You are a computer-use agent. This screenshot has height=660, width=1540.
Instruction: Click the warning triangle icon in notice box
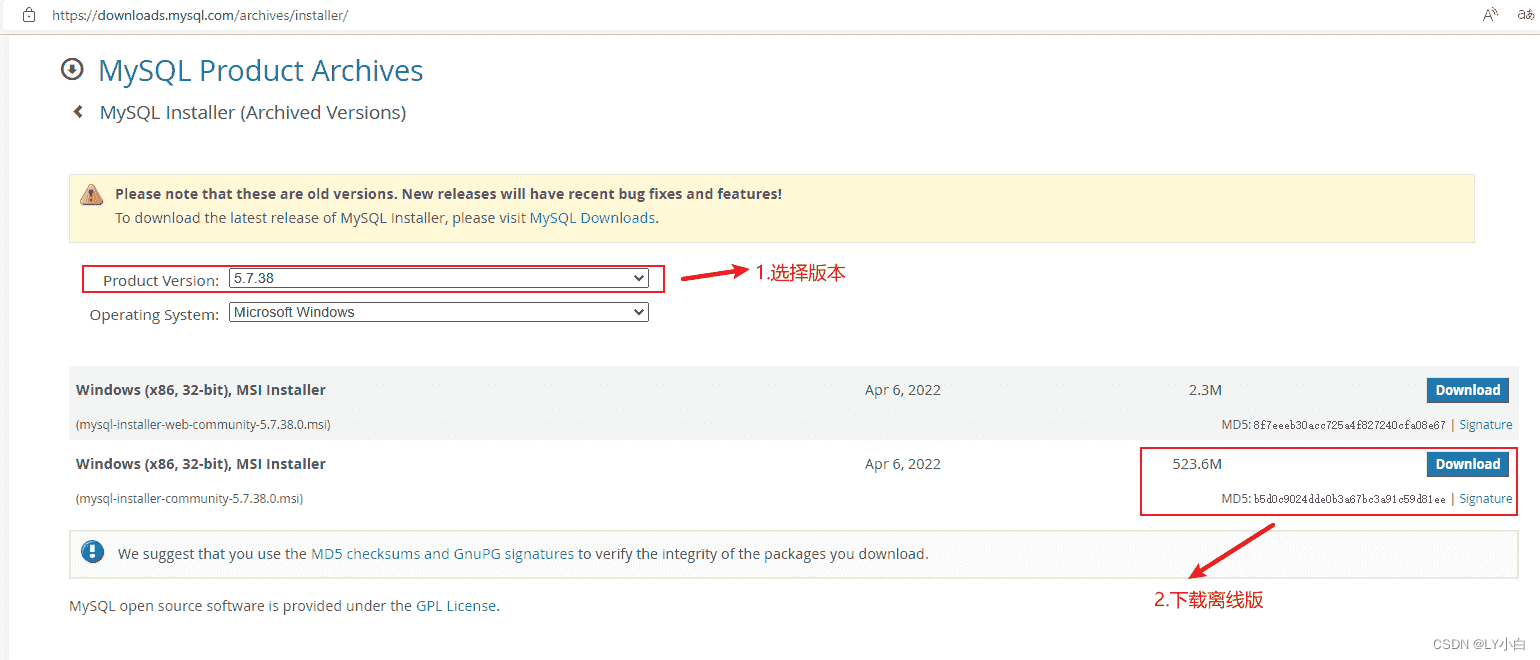(92, 194)
